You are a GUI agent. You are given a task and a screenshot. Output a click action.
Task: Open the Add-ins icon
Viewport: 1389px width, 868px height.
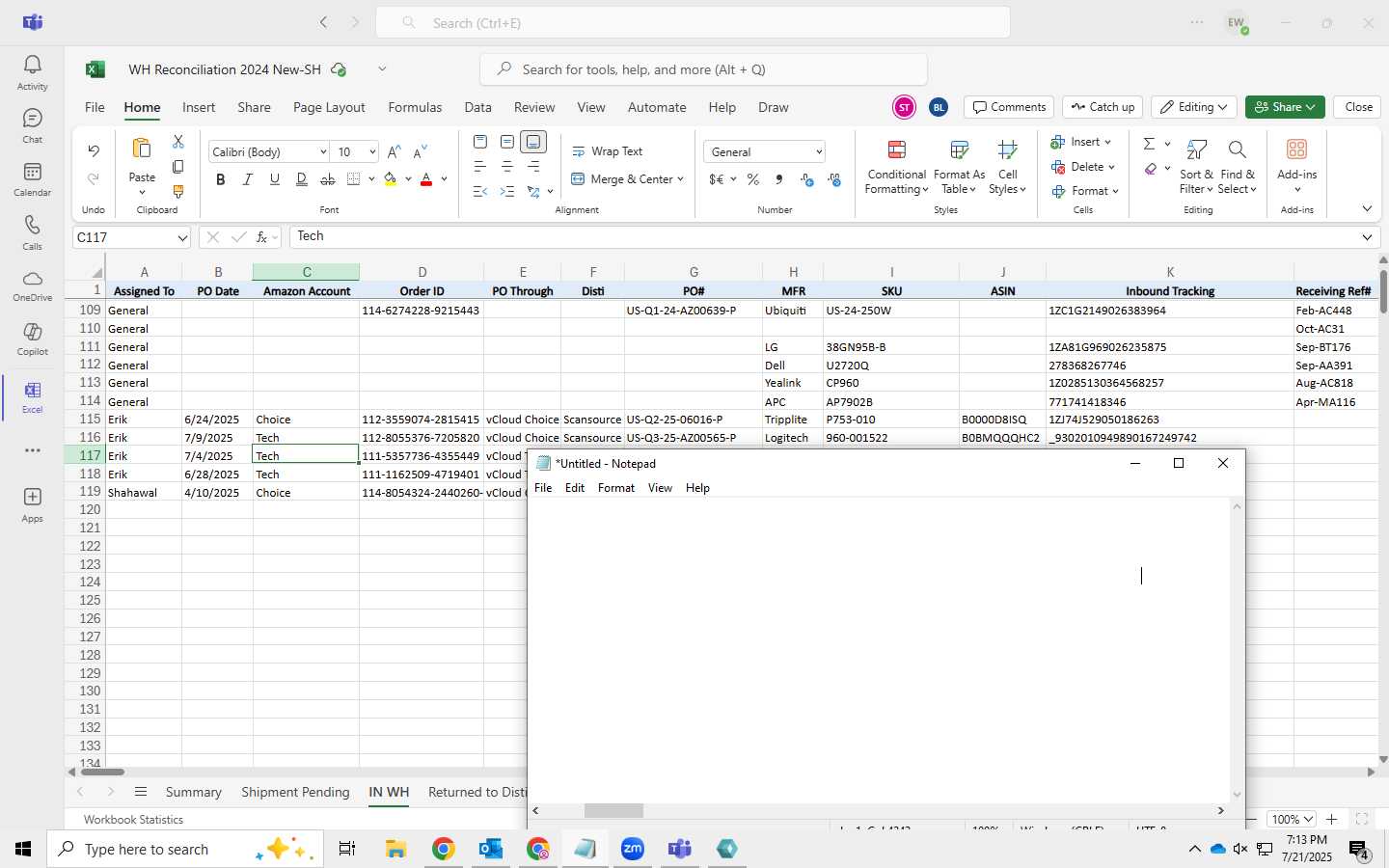click(1296, 149)
